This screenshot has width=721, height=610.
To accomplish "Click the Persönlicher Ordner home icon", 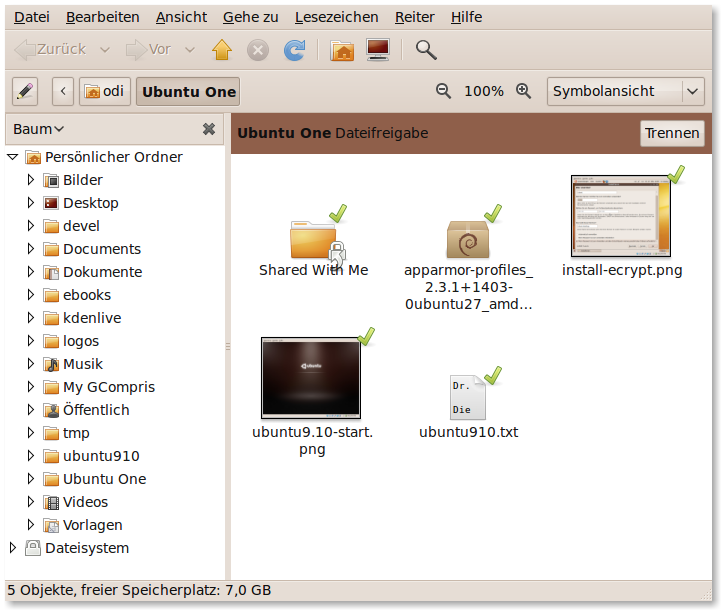I will [x=33, y=157].
